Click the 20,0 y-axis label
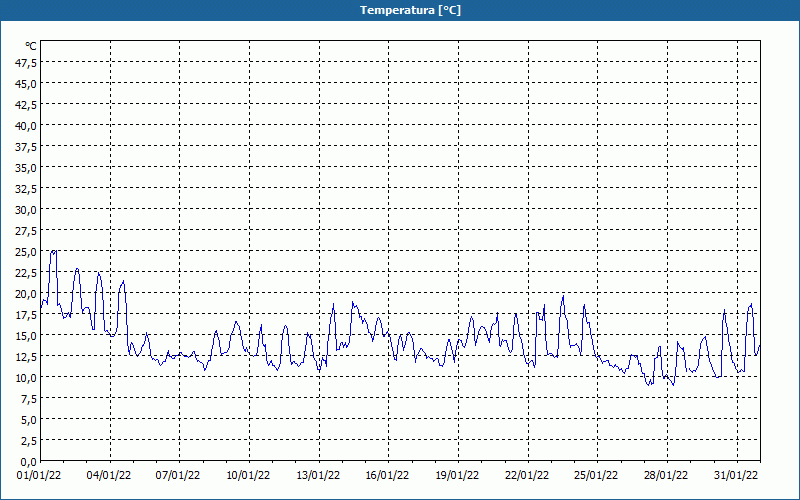The image size is (800, 500). coord(27,294)
